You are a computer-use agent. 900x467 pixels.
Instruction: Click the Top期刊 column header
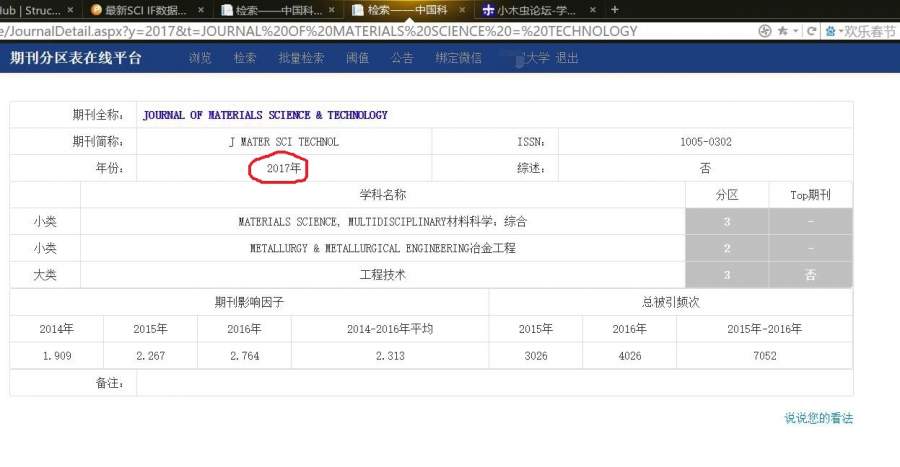point(810,195)
